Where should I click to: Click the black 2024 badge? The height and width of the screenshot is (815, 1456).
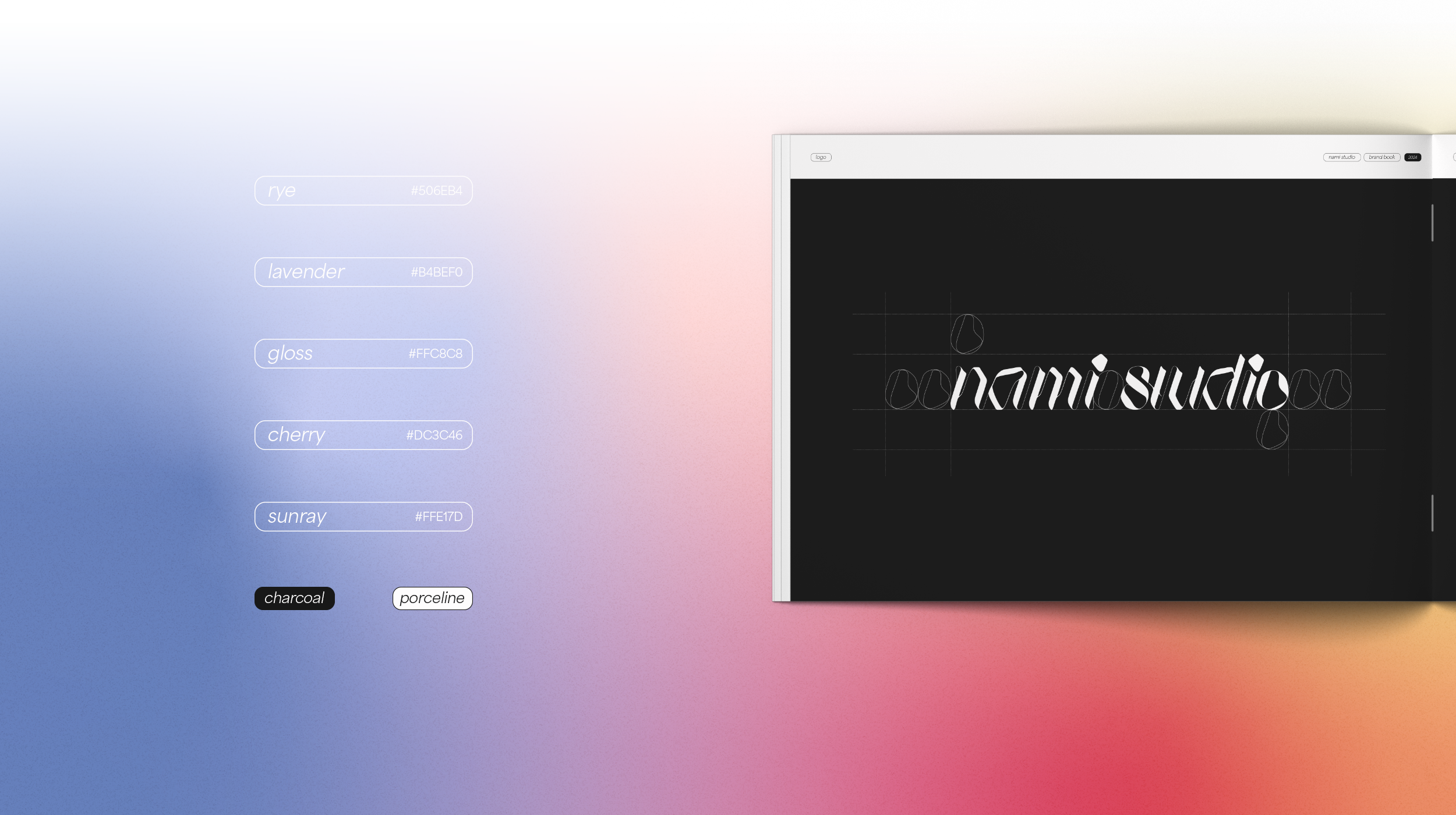point(1412,157)
